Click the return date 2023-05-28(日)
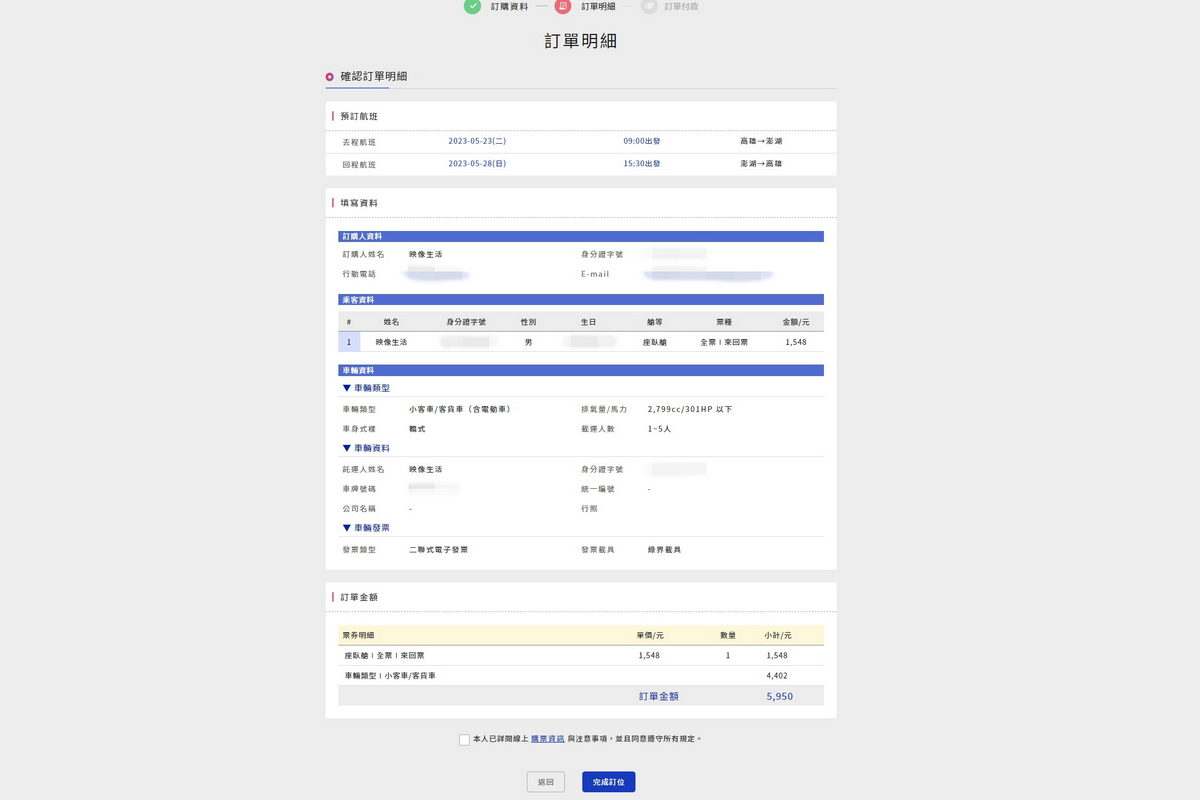This screenshot has width=1200, height=800. tap(477, 163)
